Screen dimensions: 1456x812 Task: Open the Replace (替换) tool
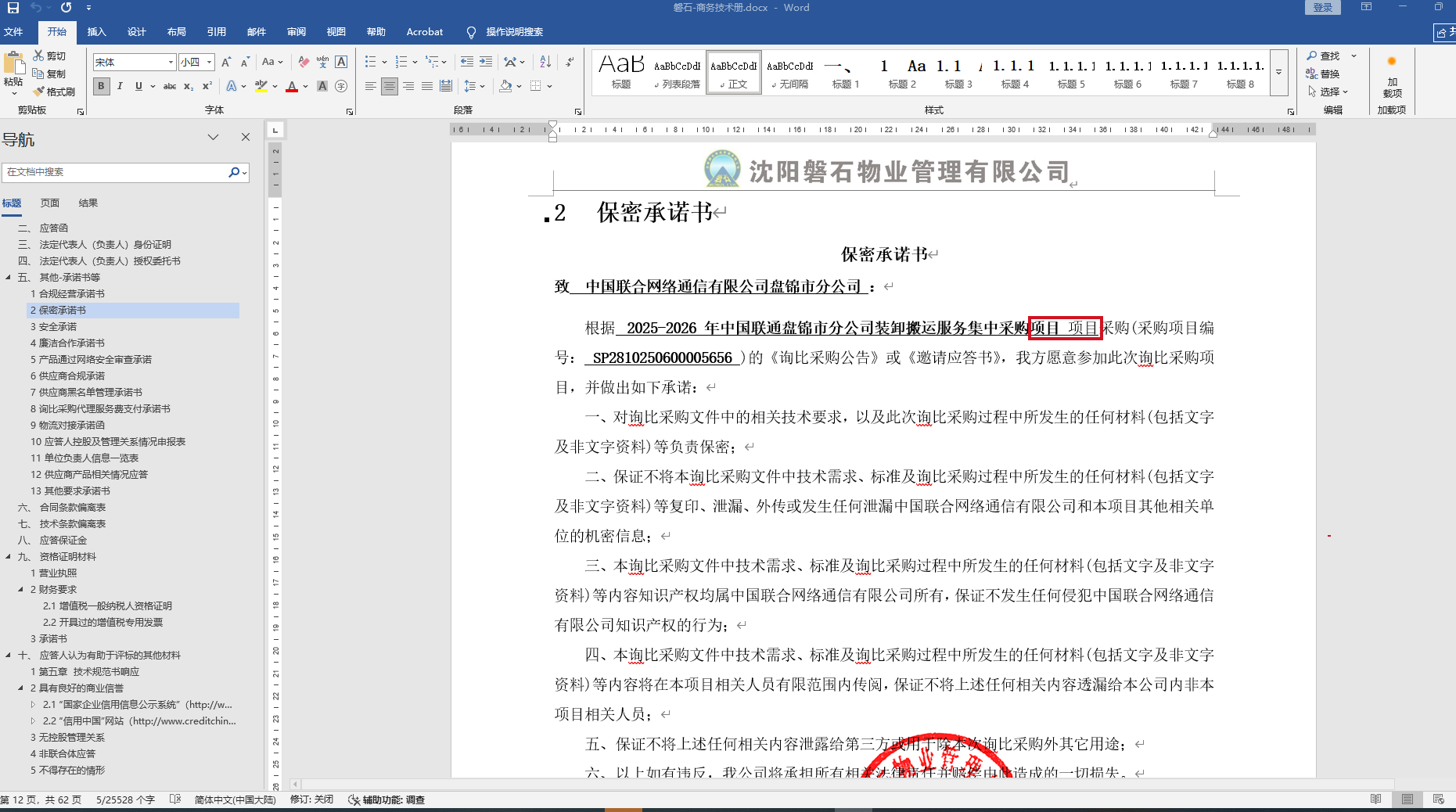[1323, 74]
